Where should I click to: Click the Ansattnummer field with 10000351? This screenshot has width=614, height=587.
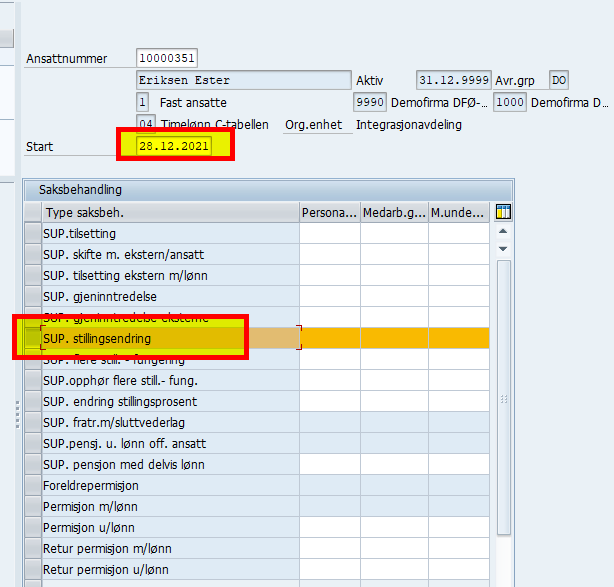pos(167,58)
